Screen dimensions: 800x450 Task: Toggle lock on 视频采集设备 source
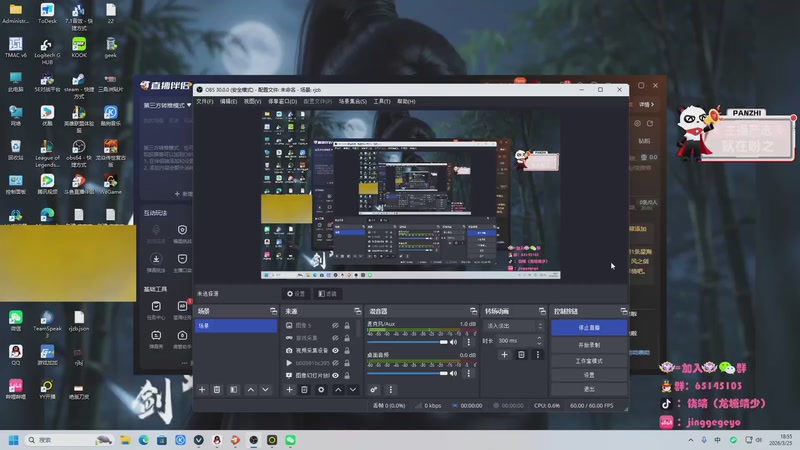(347, 351)
